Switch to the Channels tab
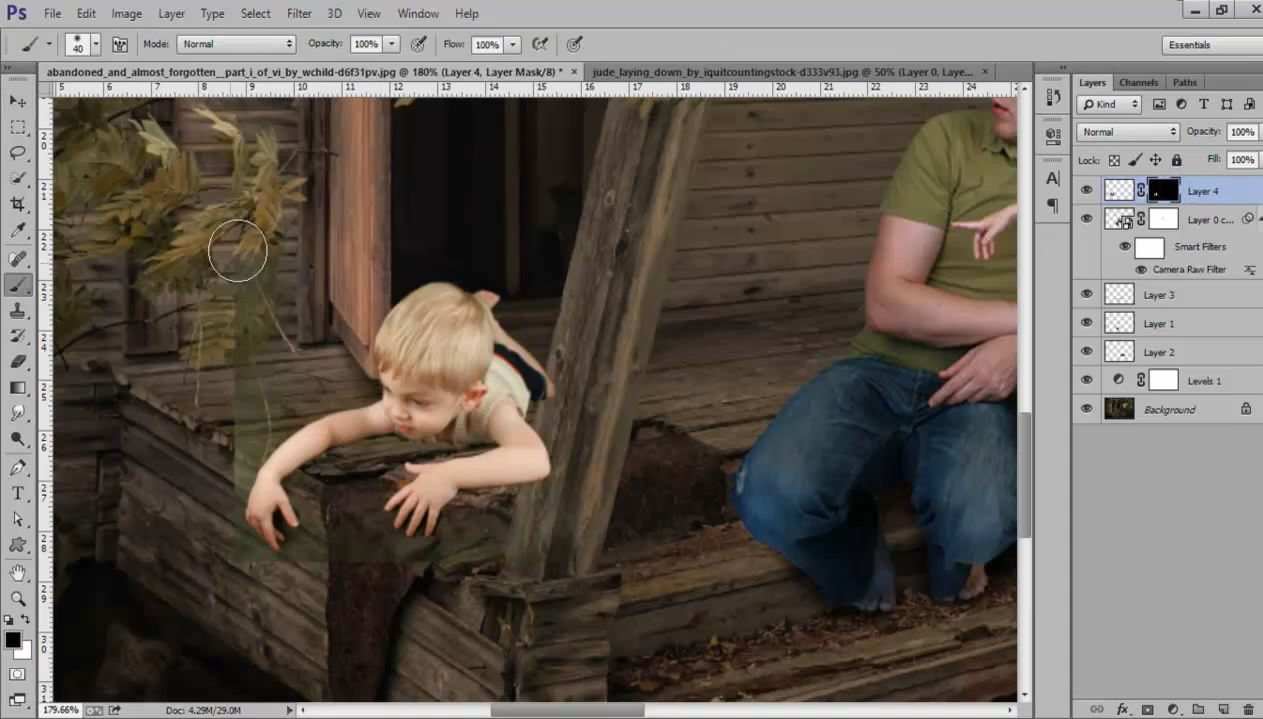Screen dimensions: 1263x719 coord(1138,83)
